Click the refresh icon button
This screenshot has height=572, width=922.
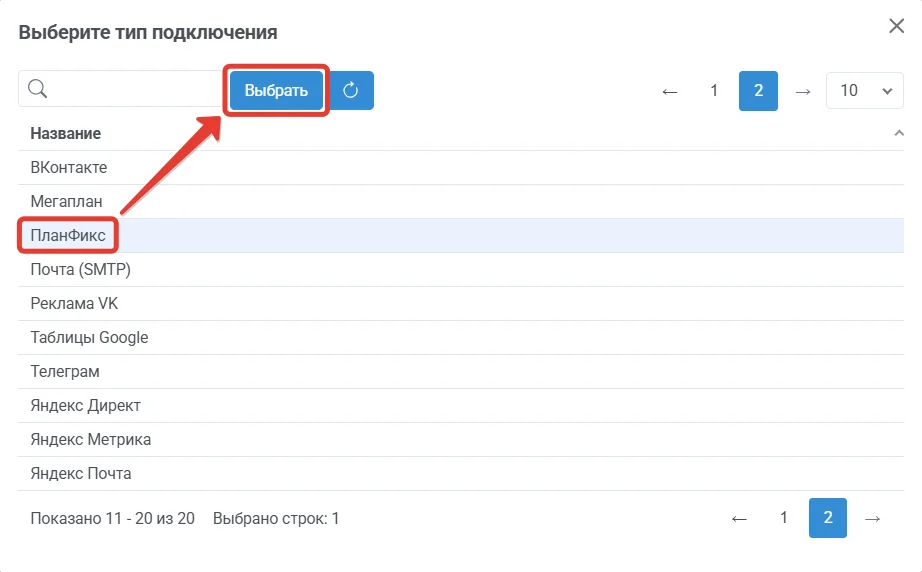[x=351, y=91]
